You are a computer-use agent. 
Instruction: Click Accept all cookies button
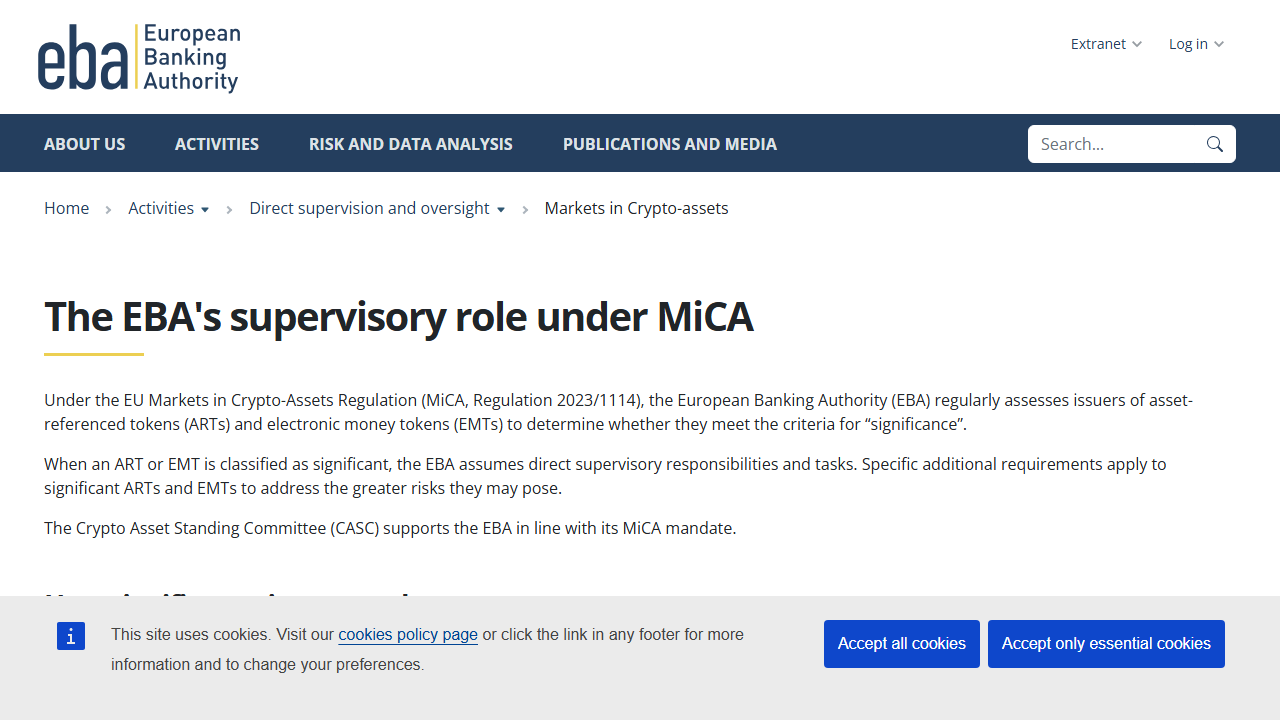pos(902,644)
